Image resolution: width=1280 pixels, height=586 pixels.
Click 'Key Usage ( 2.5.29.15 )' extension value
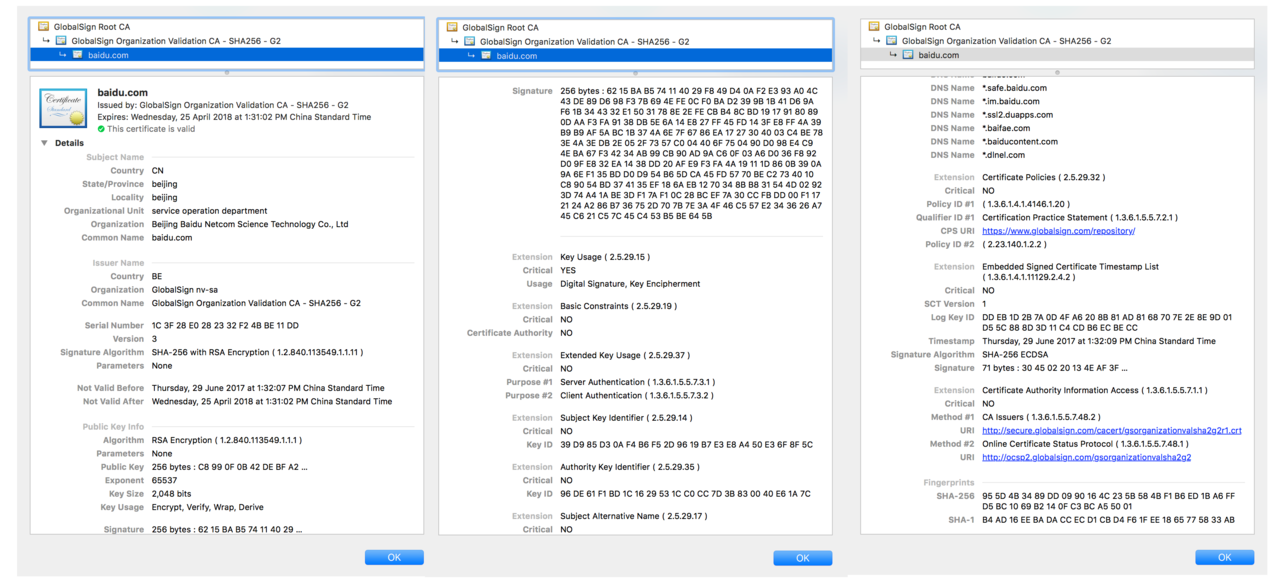coord(605,257)
